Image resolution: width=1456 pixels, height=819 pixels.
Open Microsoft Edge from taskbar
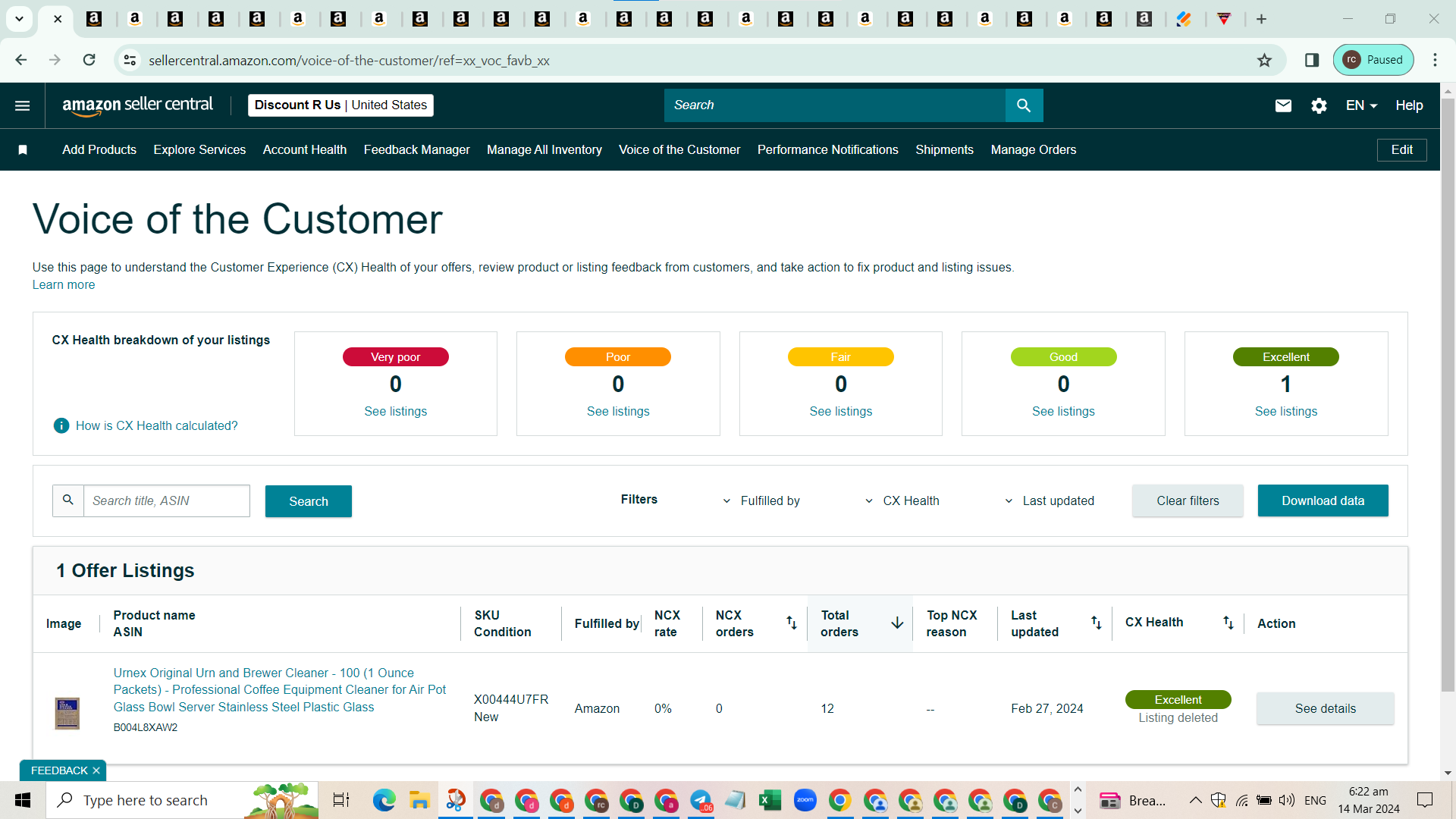[x=384, y=800]
